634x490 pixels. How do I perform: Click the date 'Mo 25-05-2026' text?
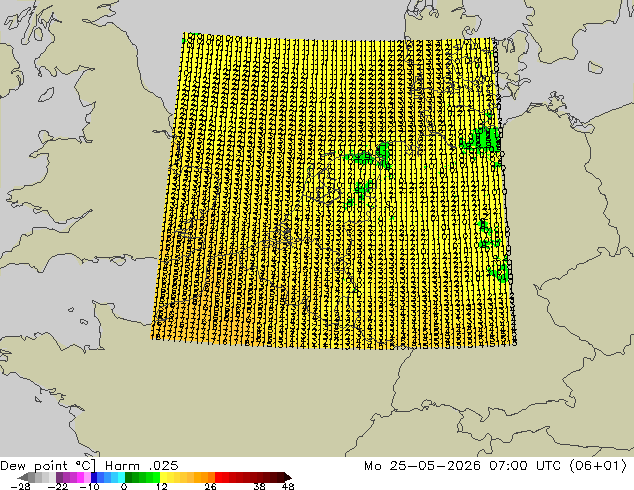tap(422, 466)
